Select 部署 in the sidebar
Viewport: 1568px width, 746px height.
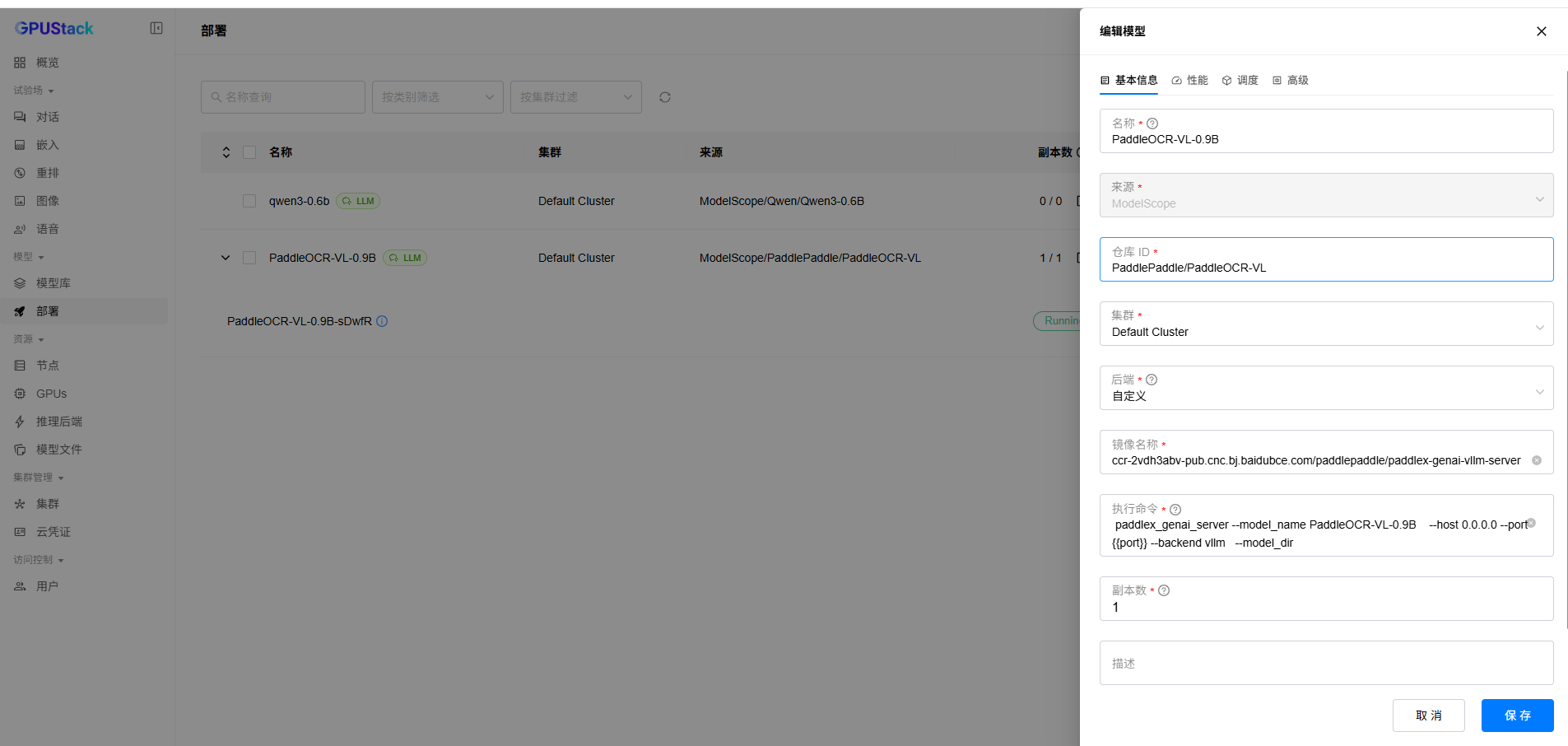point(84,311)
